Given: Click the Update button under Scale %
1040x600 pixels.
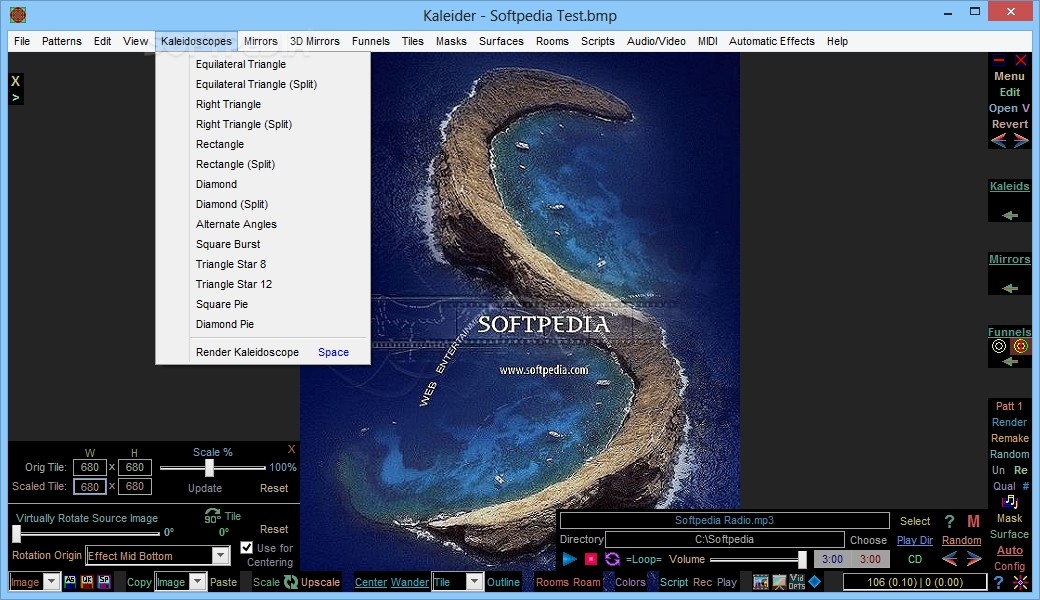Looking at the screenshot, I should (205, 488).
